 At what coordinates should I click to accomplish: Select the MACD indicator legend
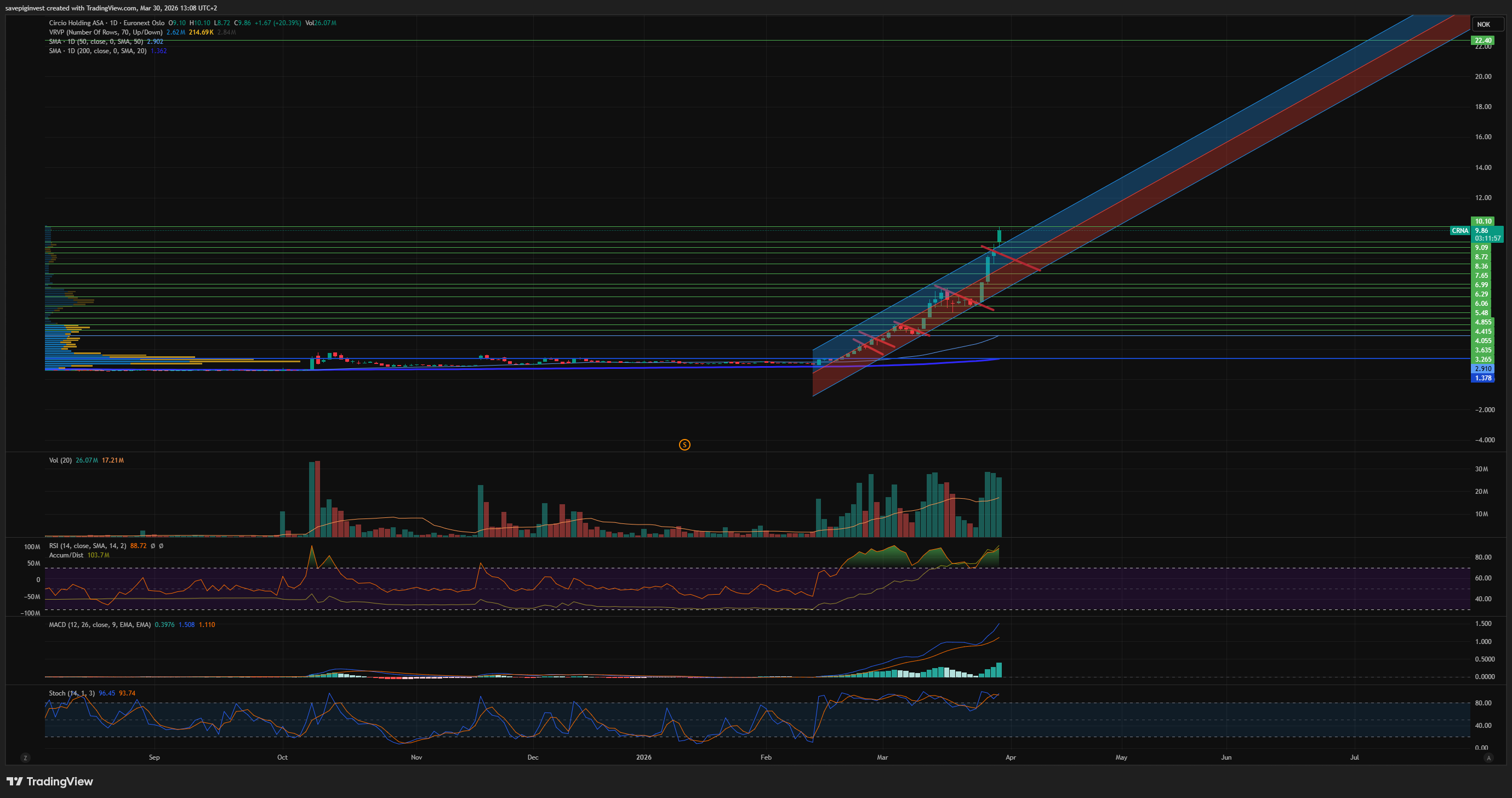click(100, 625)
